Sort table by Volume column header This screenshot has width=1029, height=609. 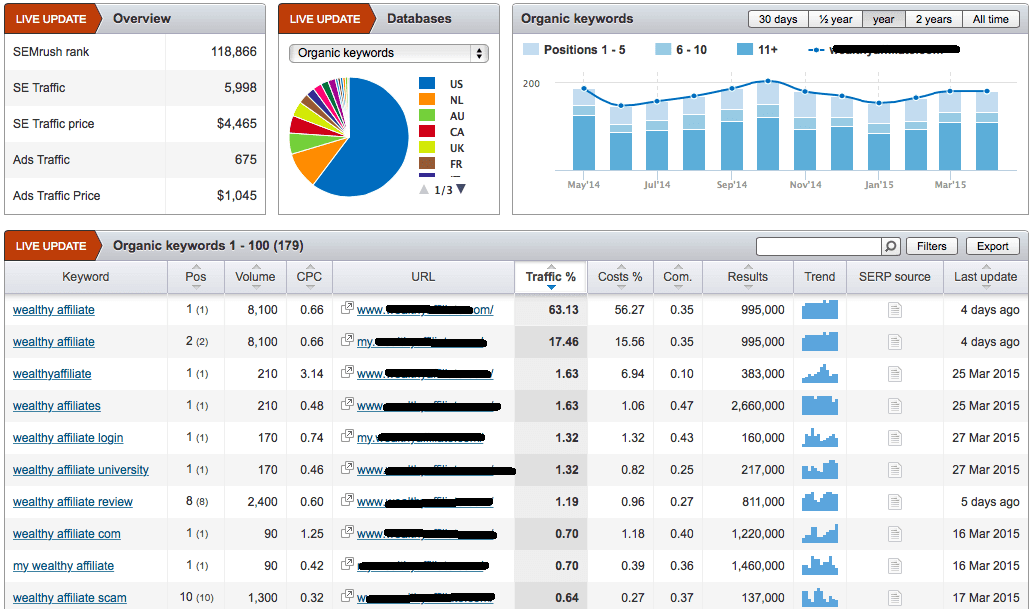click(255, 277)
